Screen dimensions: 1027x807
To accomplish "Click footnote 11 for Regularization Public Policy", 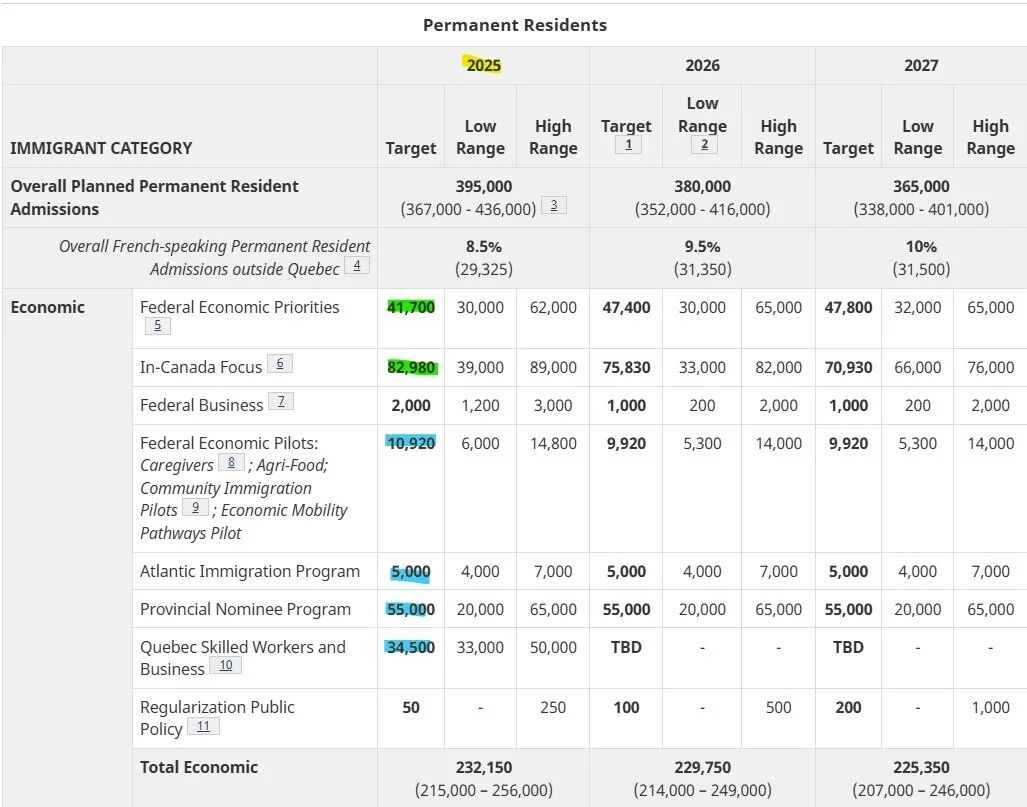I will point(203,726).
